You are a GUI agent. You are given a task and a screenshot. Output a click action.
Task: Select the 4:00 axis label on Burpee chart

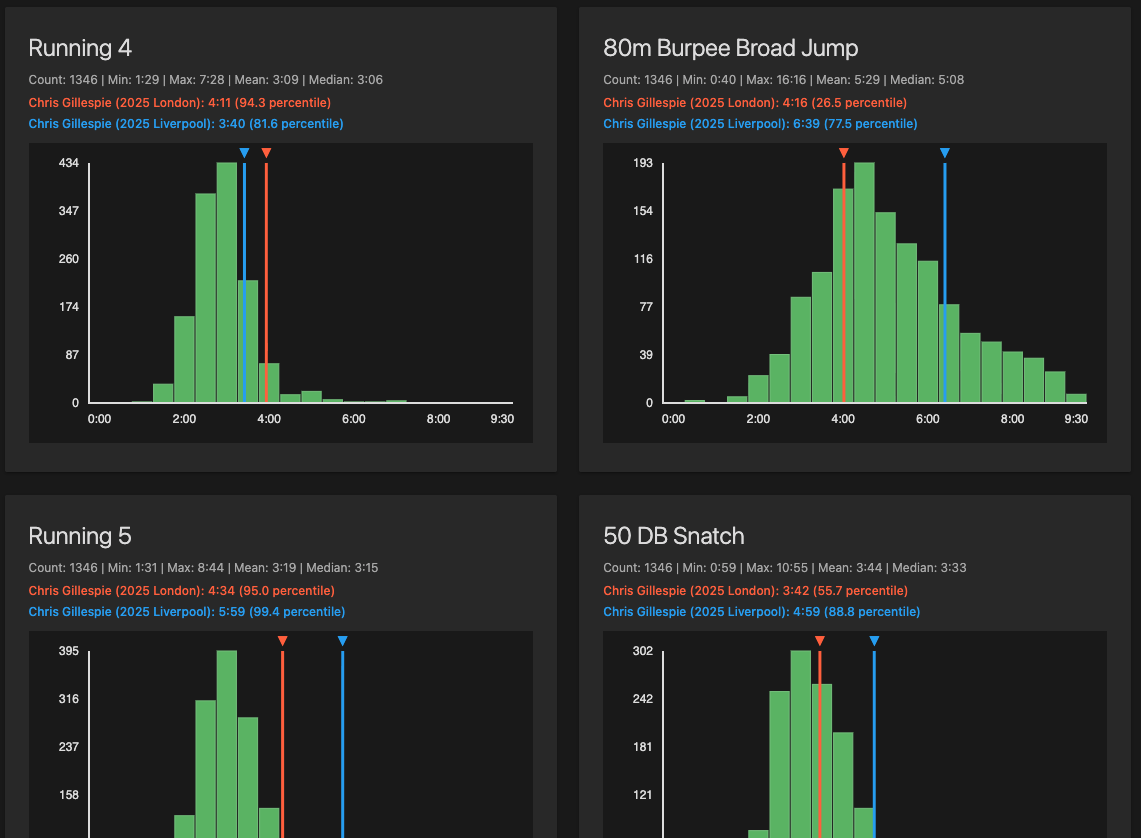click(842, 419)
